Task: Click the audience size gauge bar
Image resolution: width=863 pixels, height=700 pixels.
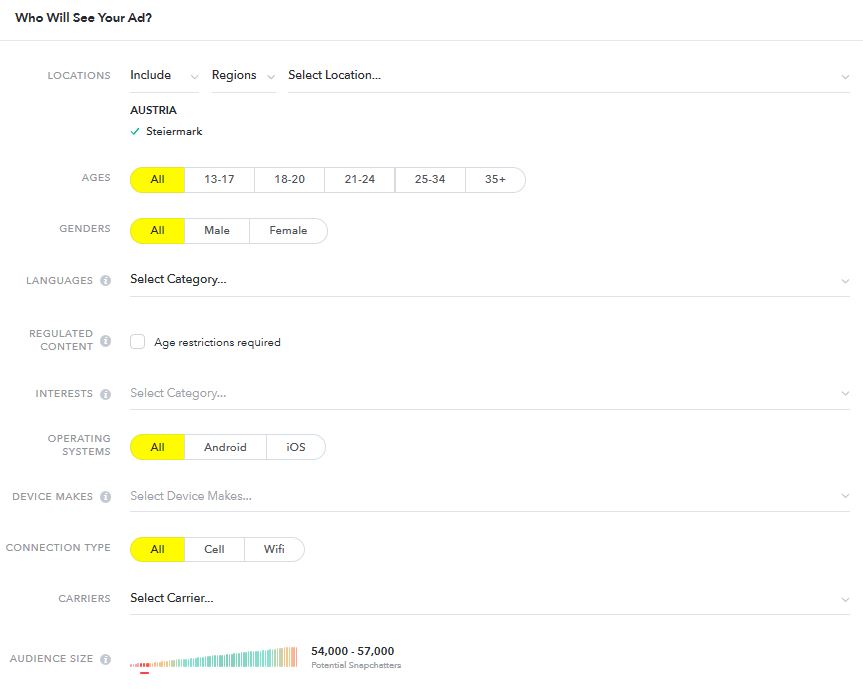Action: (x=214, y=658)
